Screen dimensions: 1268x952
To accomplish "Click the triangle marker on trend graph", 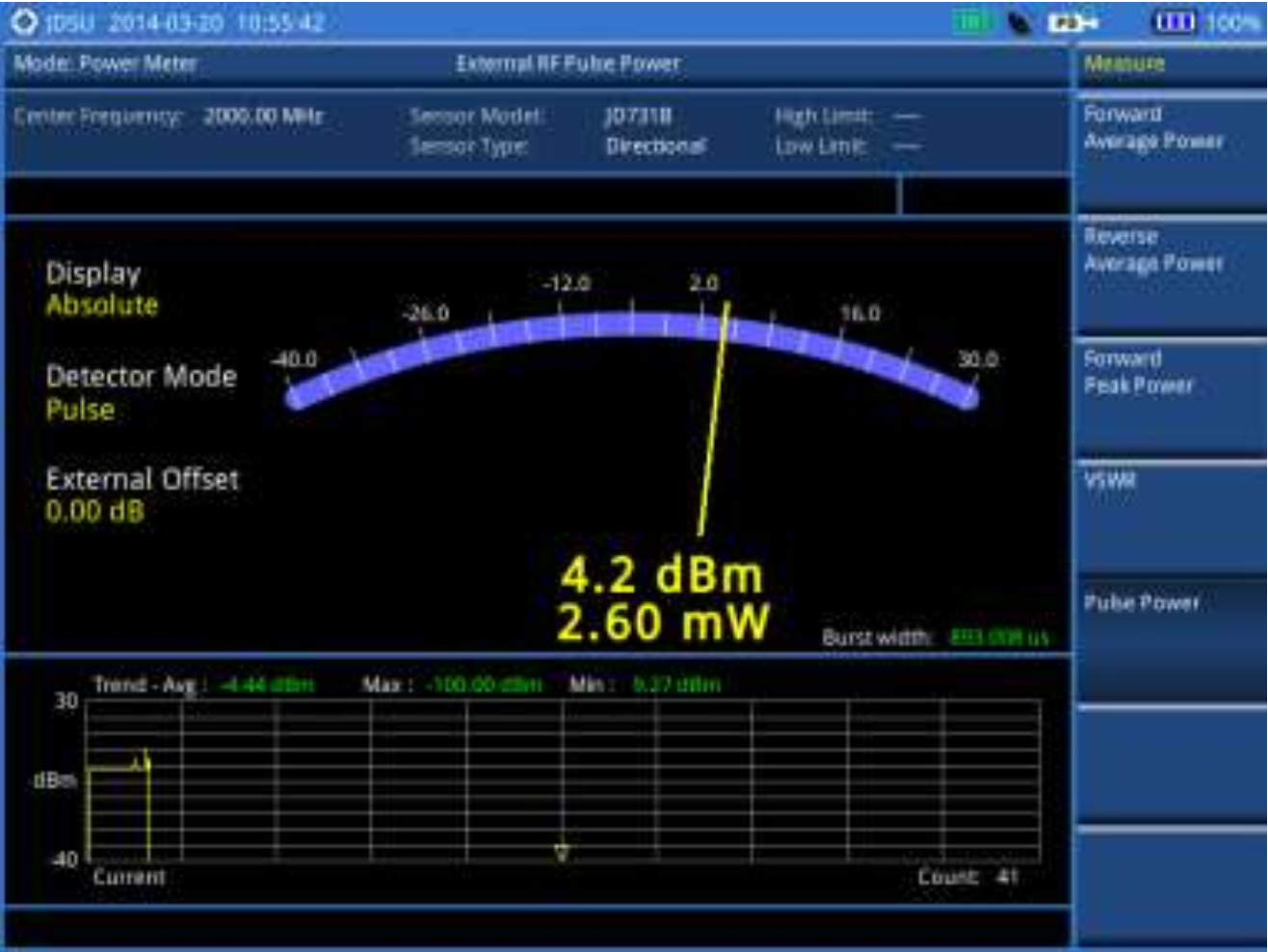I will (x=562, y=852).
